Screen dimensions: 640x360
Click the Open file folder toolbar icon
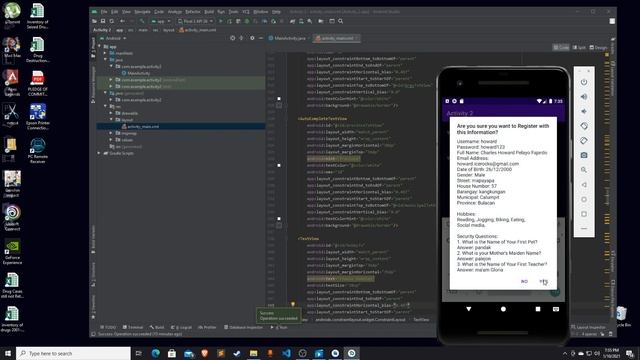94,21
